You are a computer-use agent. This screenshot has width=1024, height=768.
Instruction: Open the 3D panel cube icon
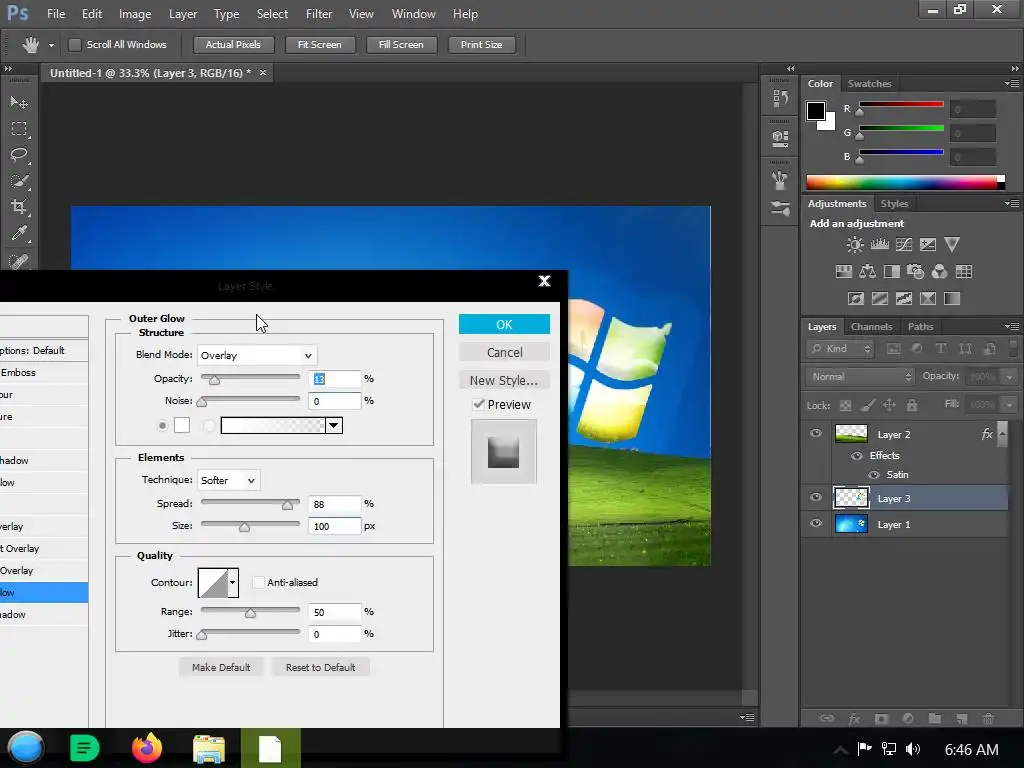(x=780, y=138)
